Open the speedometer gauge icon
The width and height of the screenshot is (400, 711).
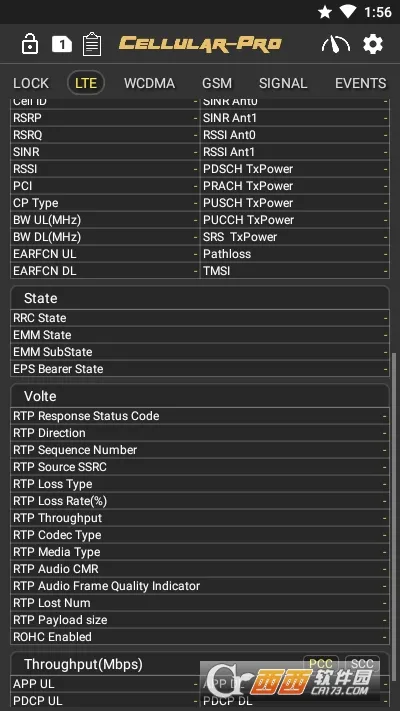[336, 44]
